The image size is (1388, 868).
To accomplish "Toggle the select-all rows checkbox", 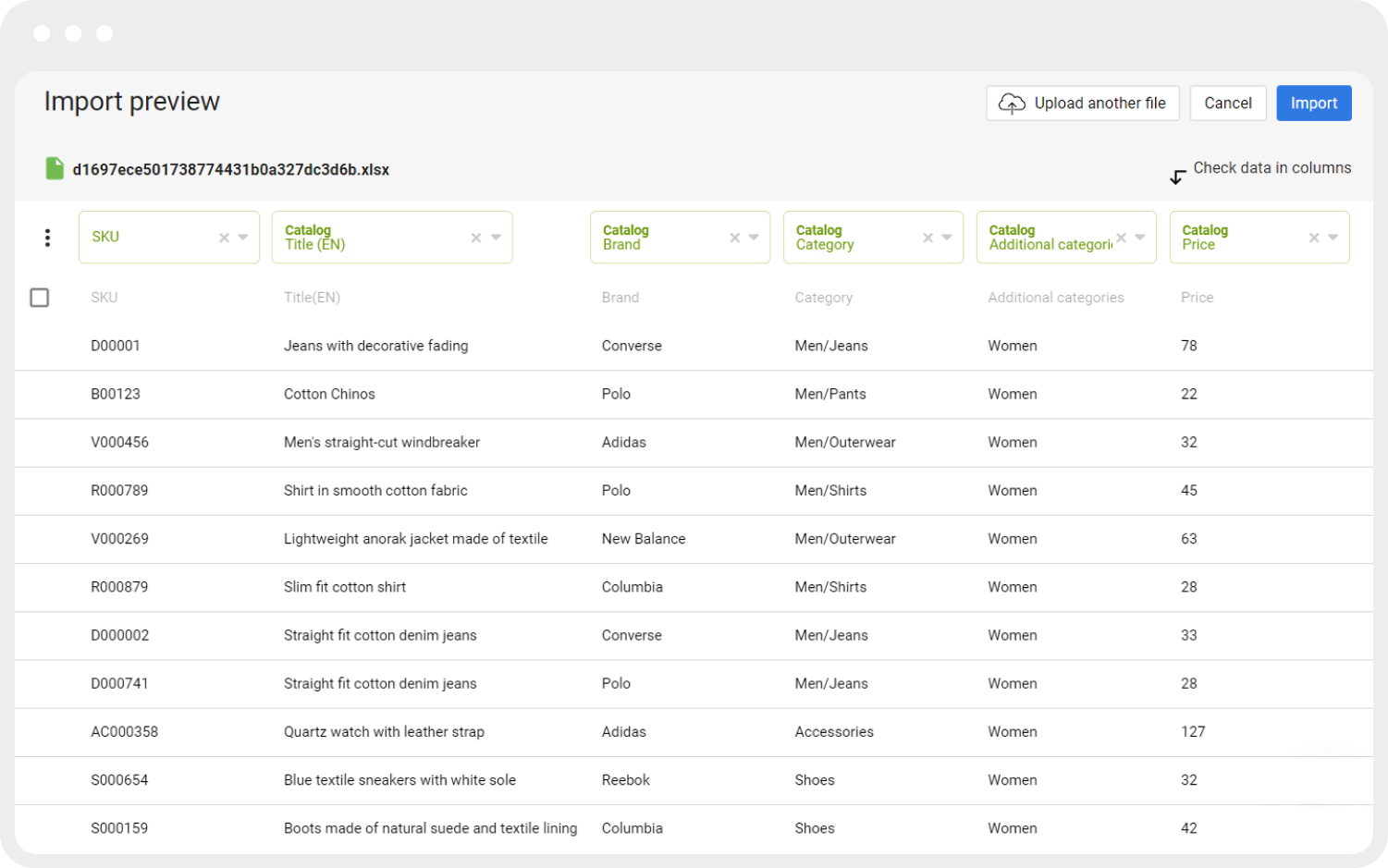I will click(x=39, y=298).
